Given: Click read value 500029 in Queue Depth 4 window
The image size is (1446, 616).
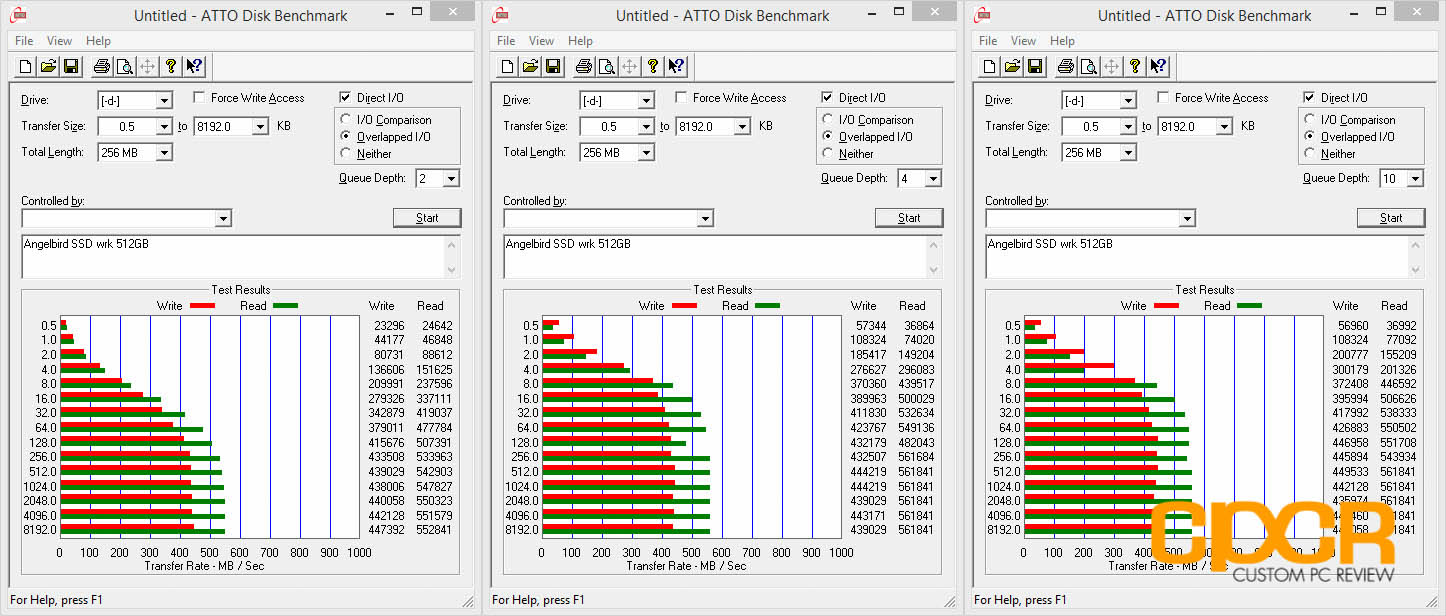Looking at the screenshot, I should point(915,399).
